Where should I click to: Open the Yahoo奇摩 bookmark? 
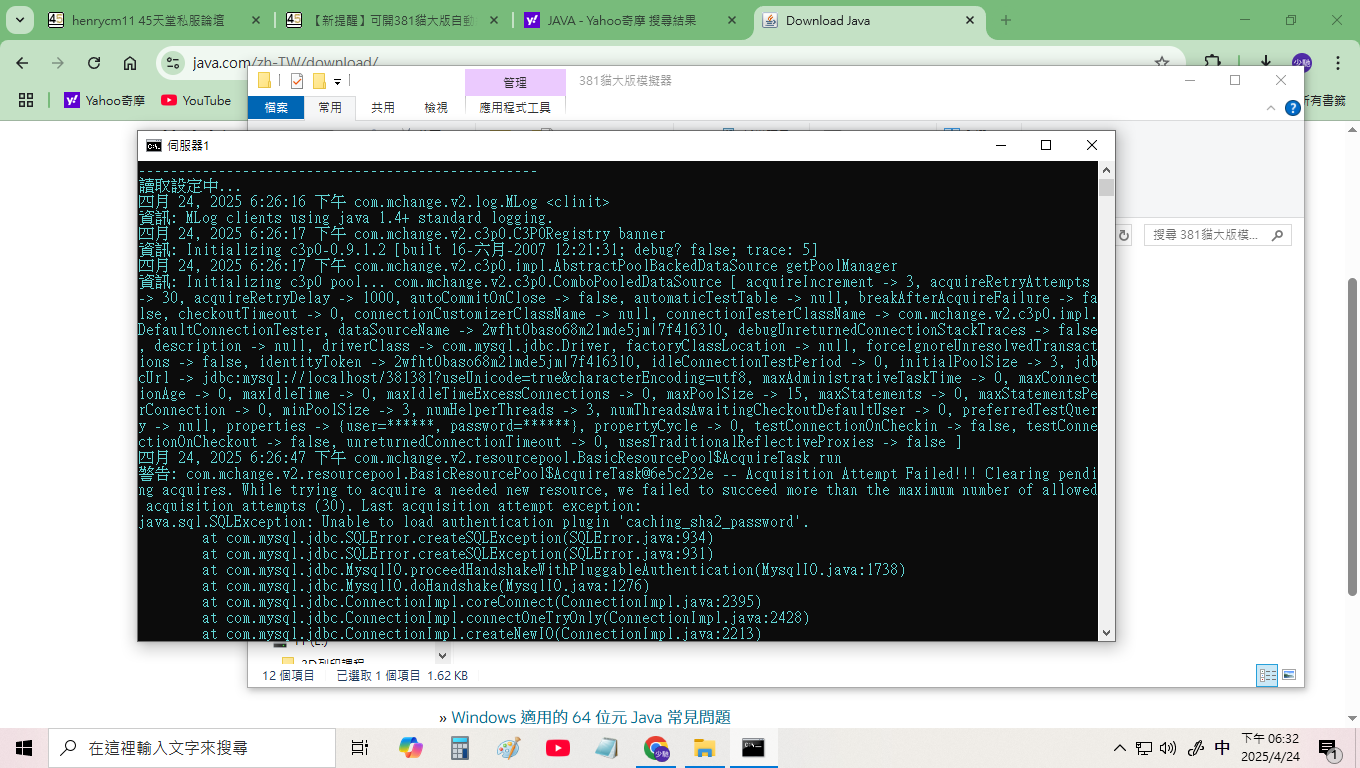click(x=105, y=100)
